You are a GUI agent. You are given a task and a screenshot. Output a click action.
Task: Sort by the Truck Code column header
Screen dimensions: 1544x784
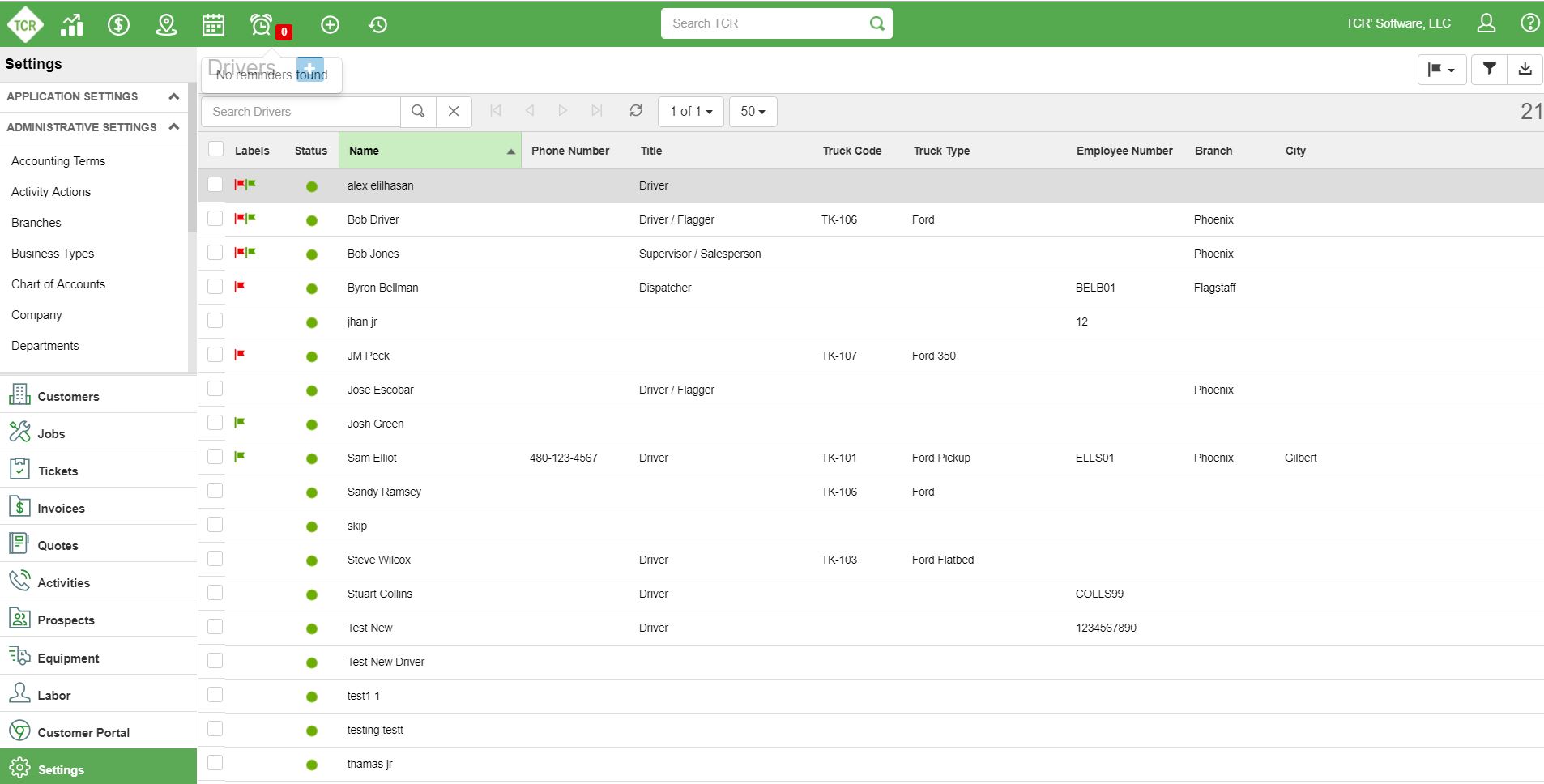(x=851, y=151)
